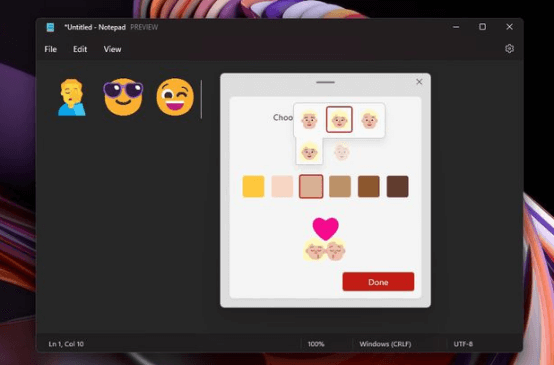This screenshot has width=554, height=365.
Task: Click the 100% zoom status indicator
Action: click(316, 344)
